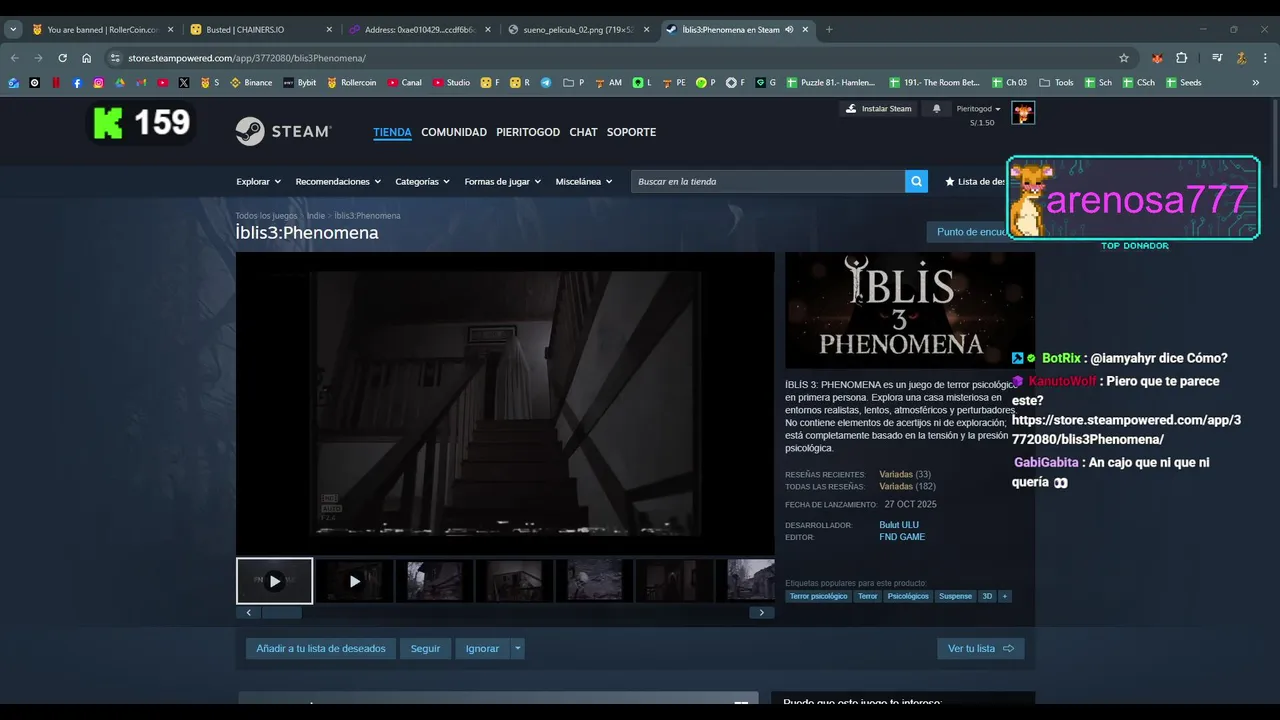Click 'Ver tu lista' button
Screen dimensions: 1280x720
pos(980,648)
